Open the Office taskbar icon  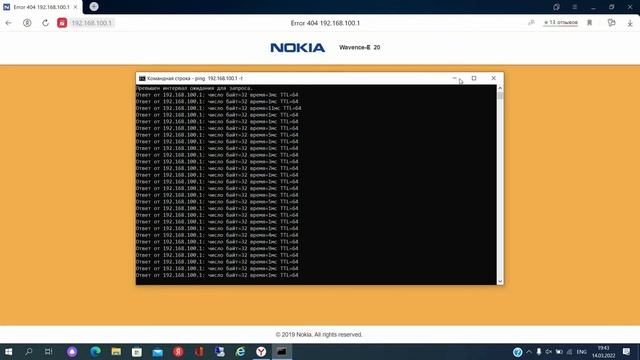(x=199, y=351)
